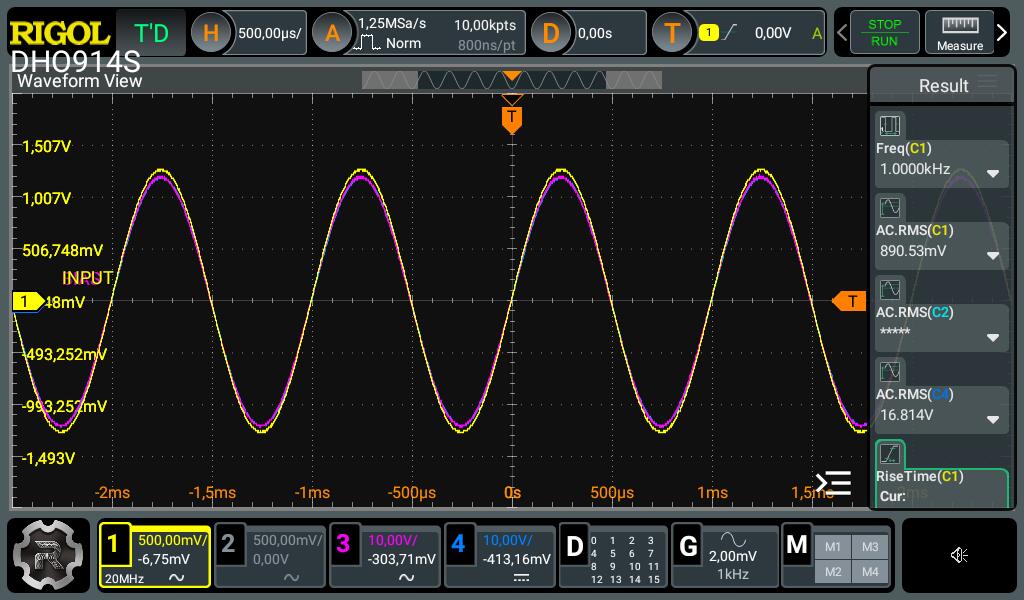The height and width of the screenshot is (600, 1024).
Task: Click the 890.53mV RMS result value
Action: (x=912, y=251)
